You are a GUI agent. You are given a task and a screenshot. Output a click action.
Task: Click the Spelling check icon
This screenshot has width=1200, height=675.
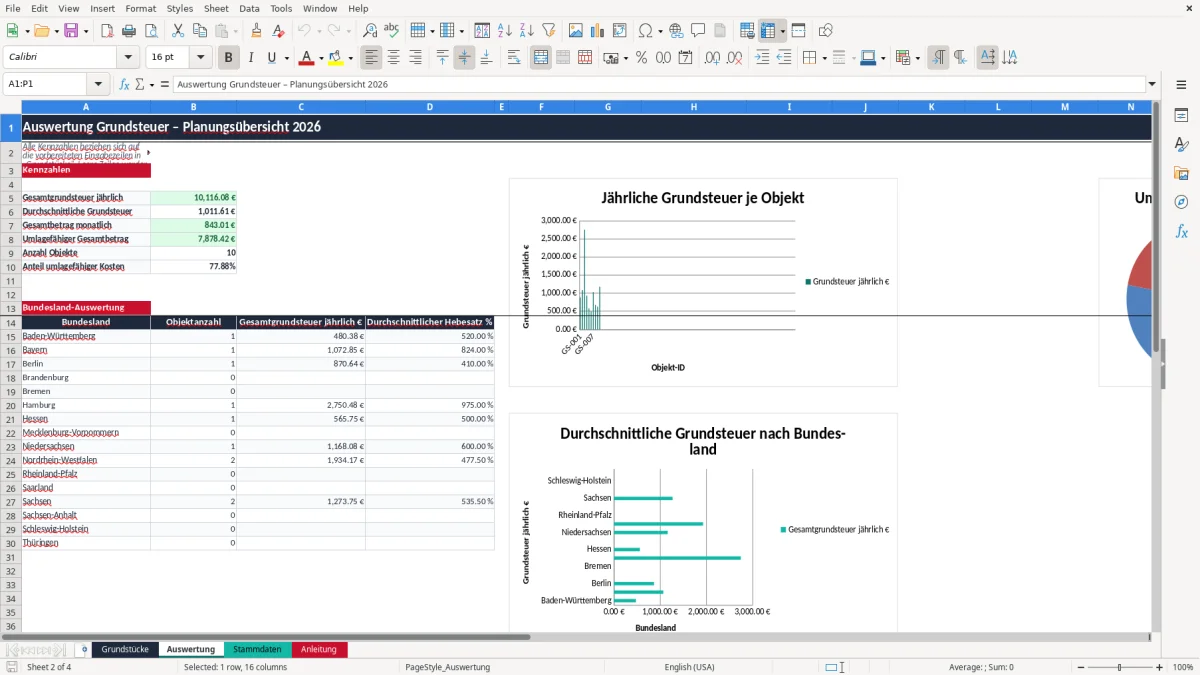pyautogui.click(x=392, y=31)
